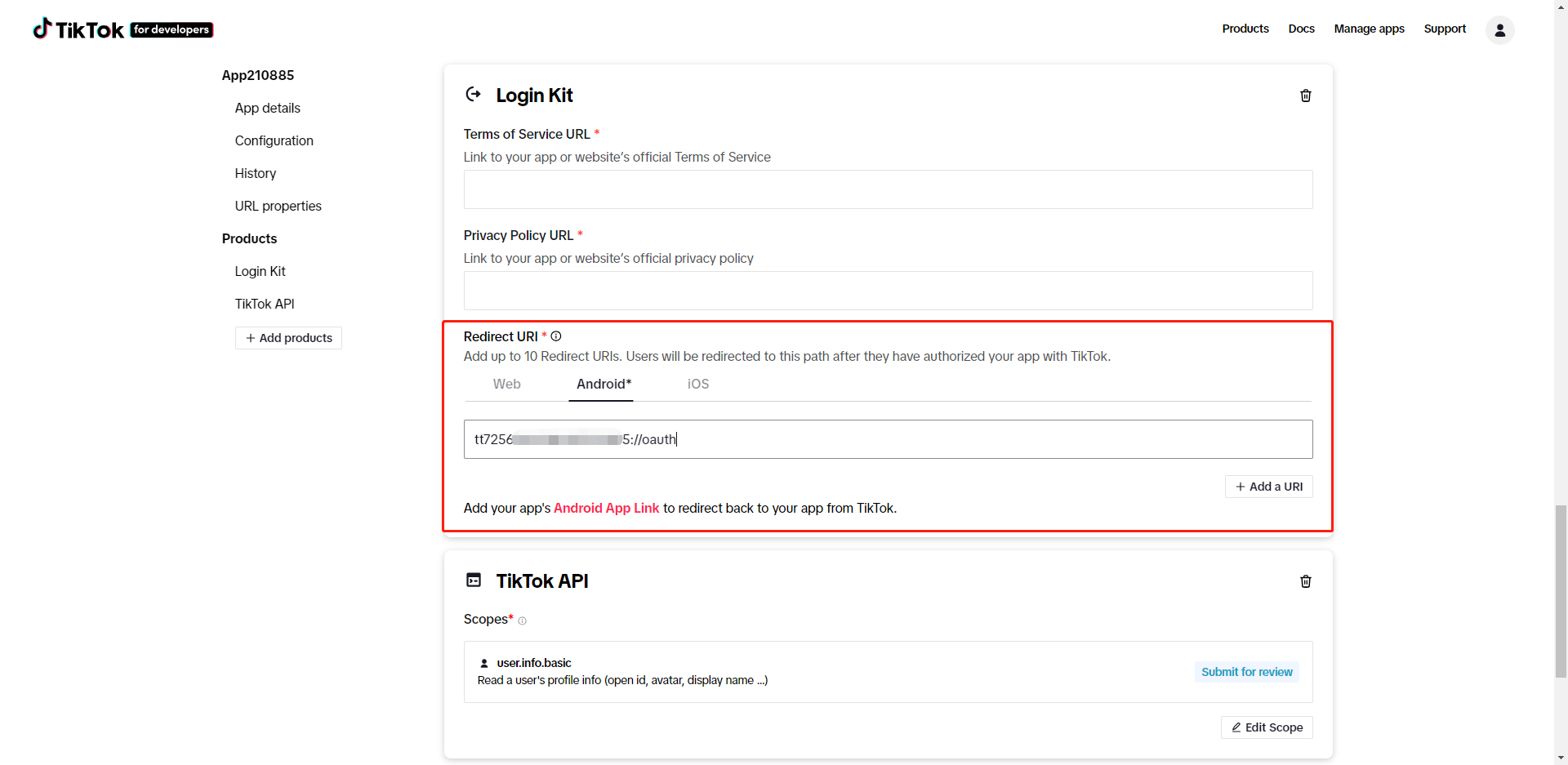
Task: Click the TikTok API header icon
Action: (474, 580)
